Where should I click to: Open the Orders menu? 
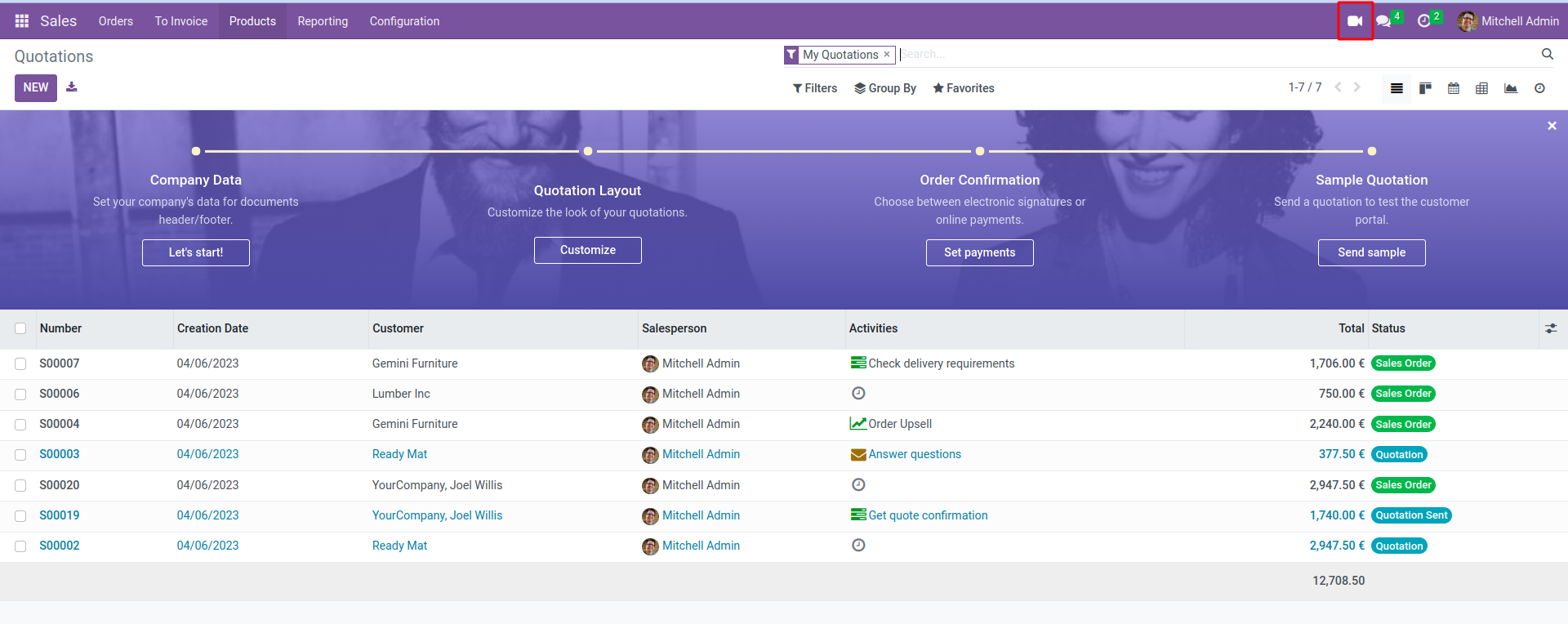(116, 21)
